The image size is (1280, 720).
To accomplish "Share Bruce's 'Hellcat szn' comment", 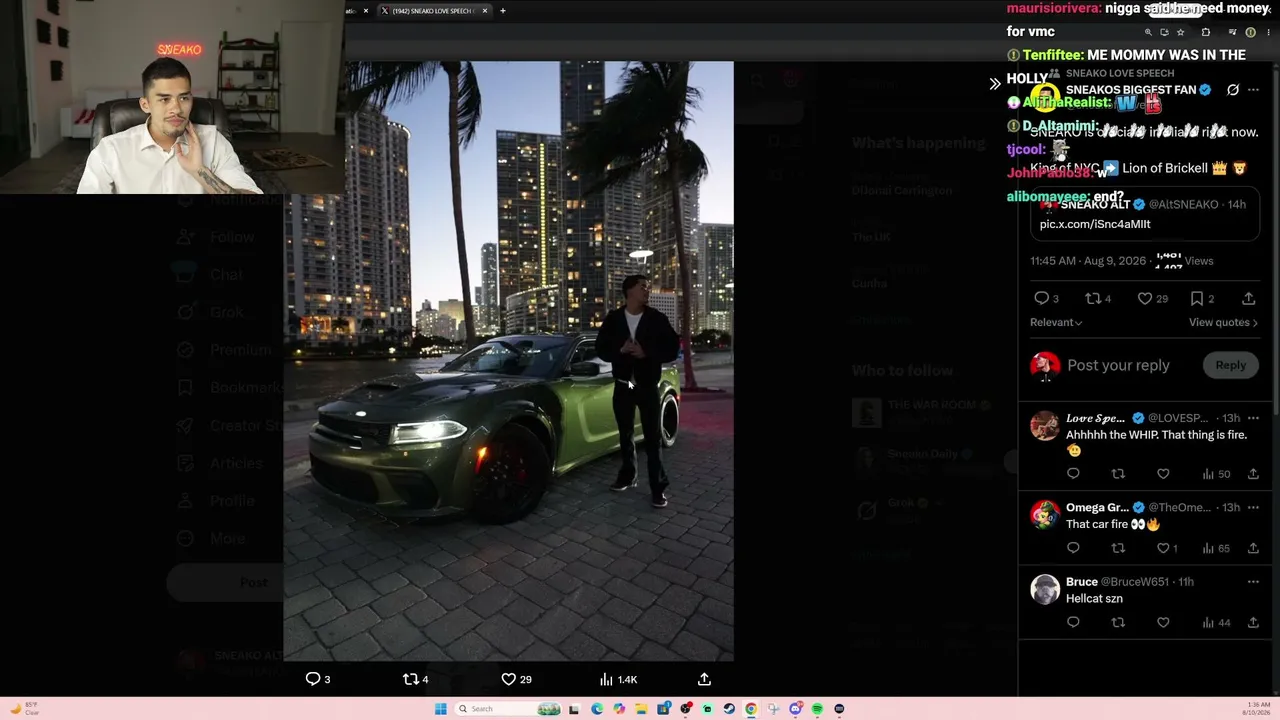I will (1253, 622).
